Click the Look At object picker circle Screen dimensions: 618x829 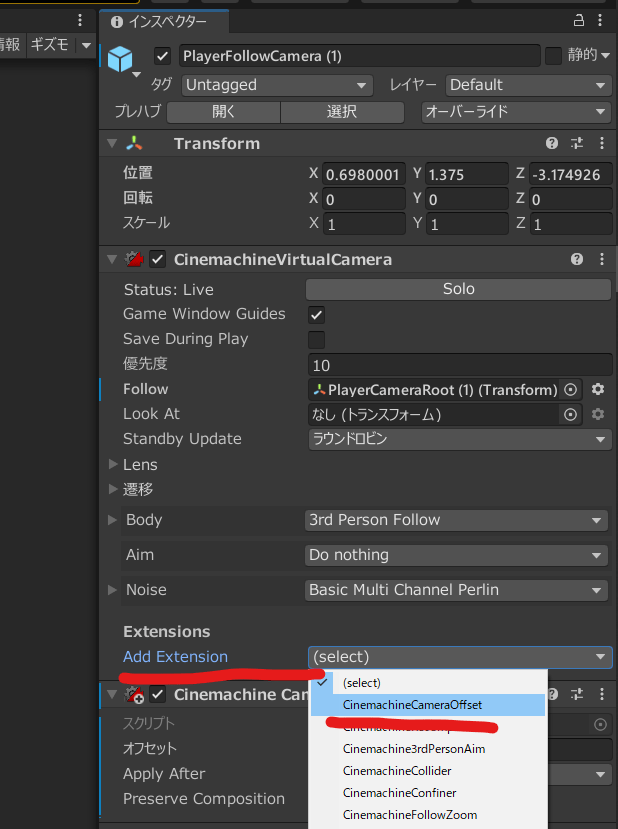[570, 414]
